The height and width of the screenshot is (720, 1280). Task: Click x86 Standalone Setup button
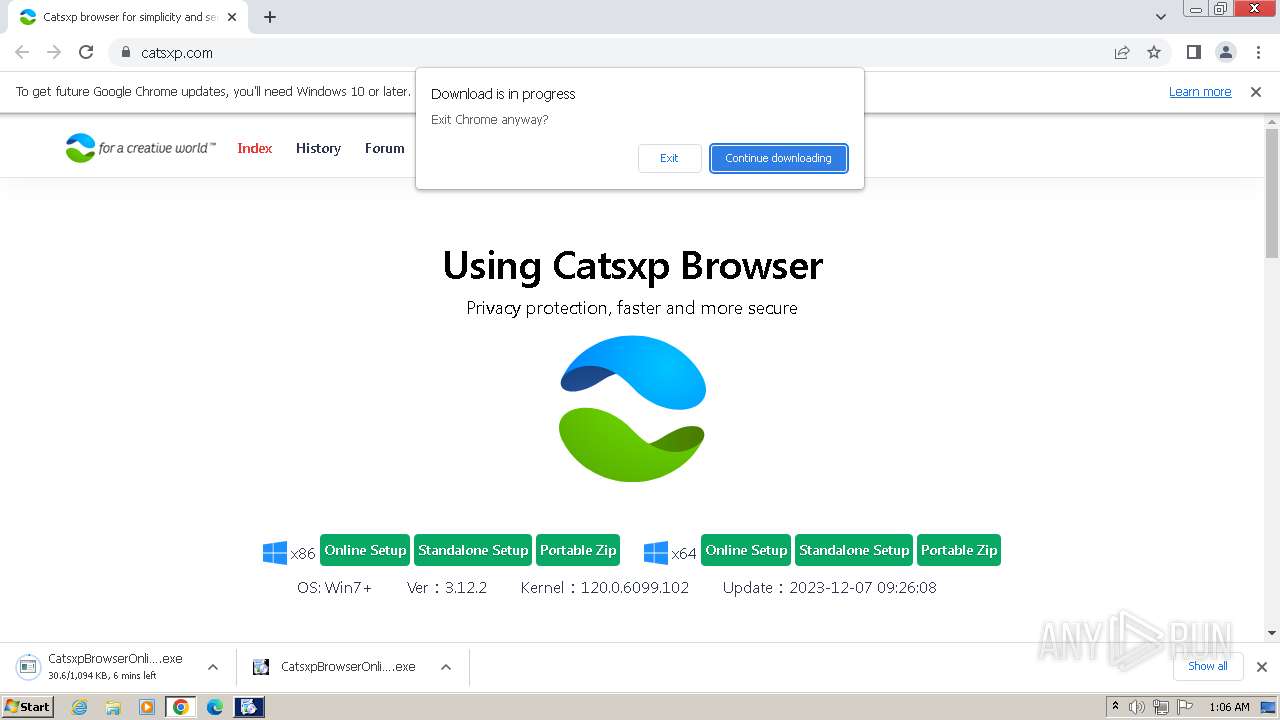pyautogui.click(x=473, y=550)
